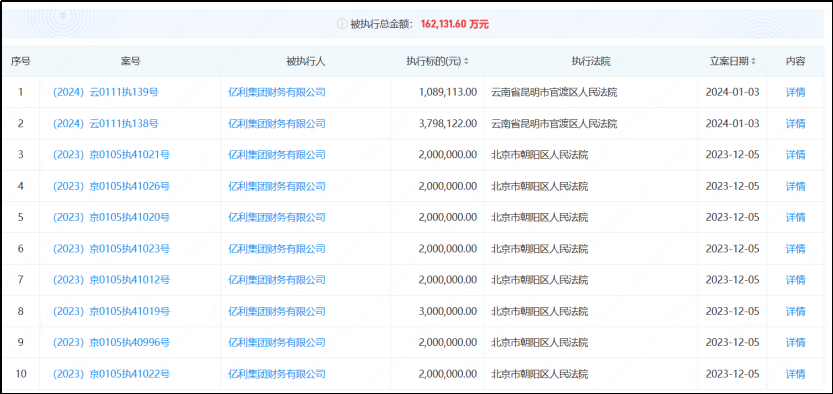833x394 pixels.
Task: View 详情 for row 2 case 138号
Action: point(795,124)
